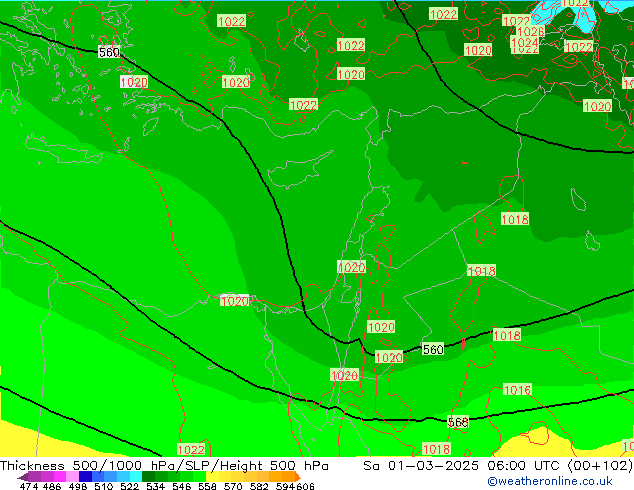
Task: Click the '1024' pressure contour label
Action: coord(524,42)
